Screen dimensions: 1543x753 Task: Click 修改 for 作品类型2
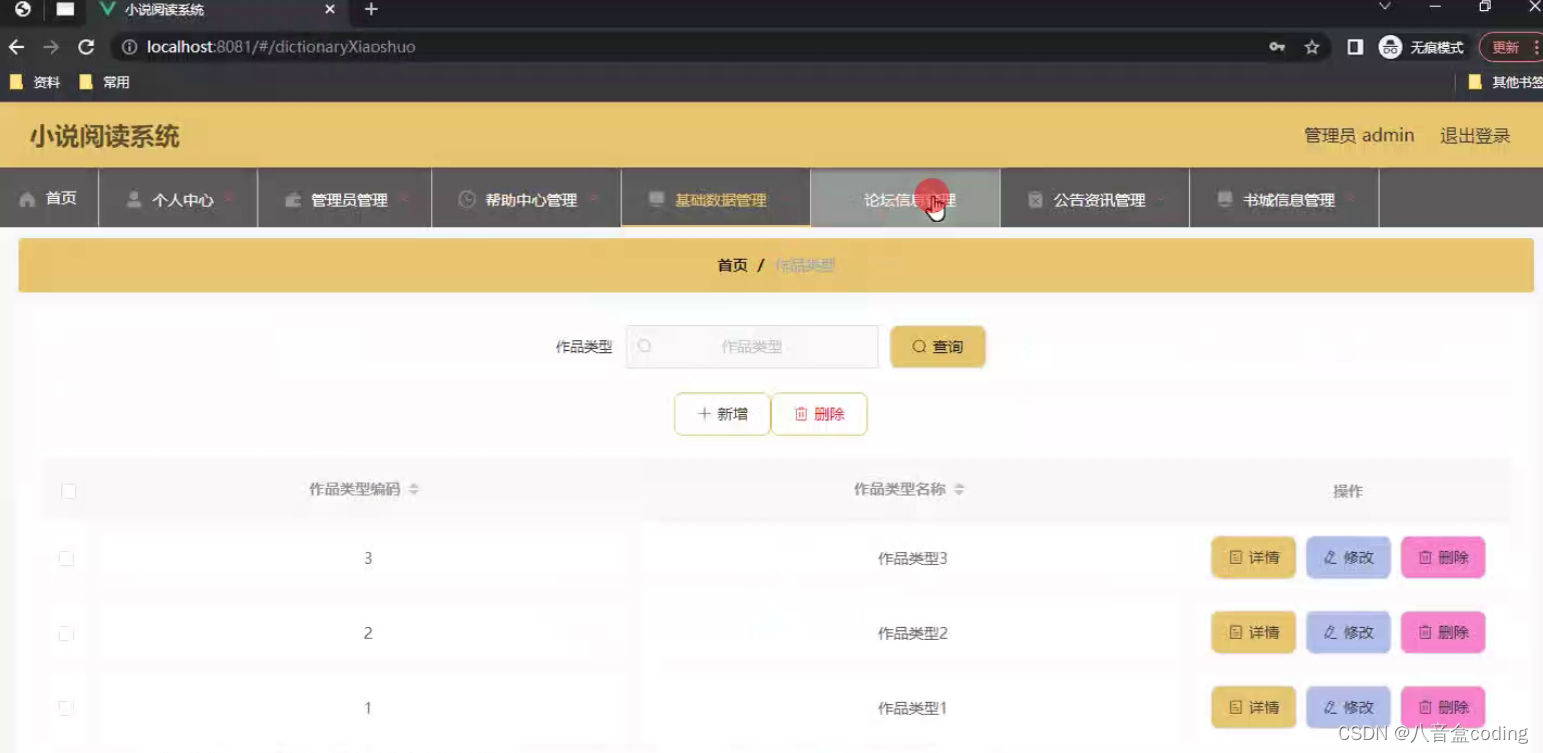pyautogui.click(x=1348, y=633)
